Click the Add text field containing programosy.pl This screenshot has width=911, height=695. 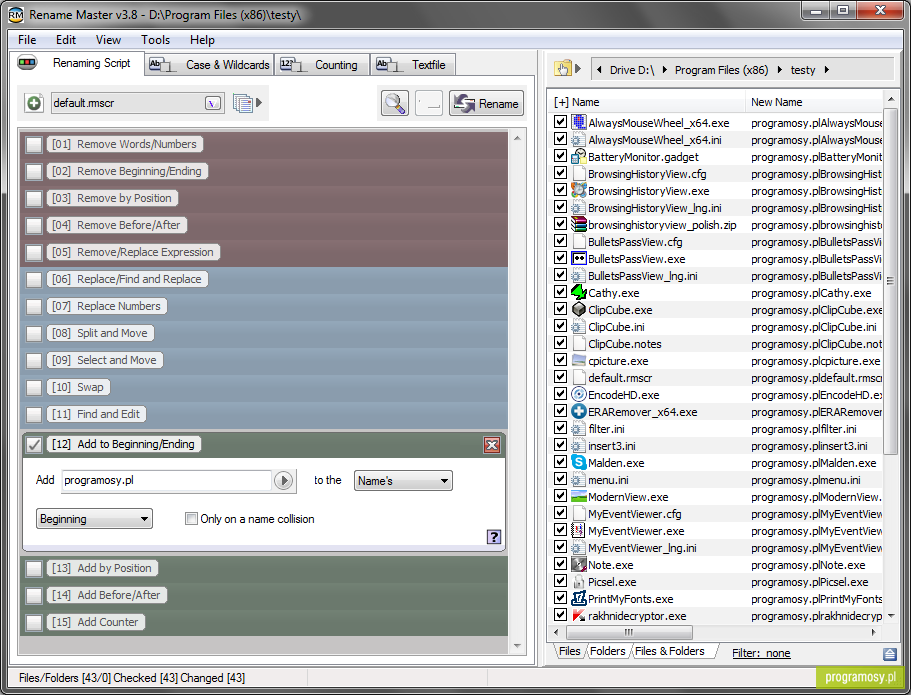coord(166,481)
